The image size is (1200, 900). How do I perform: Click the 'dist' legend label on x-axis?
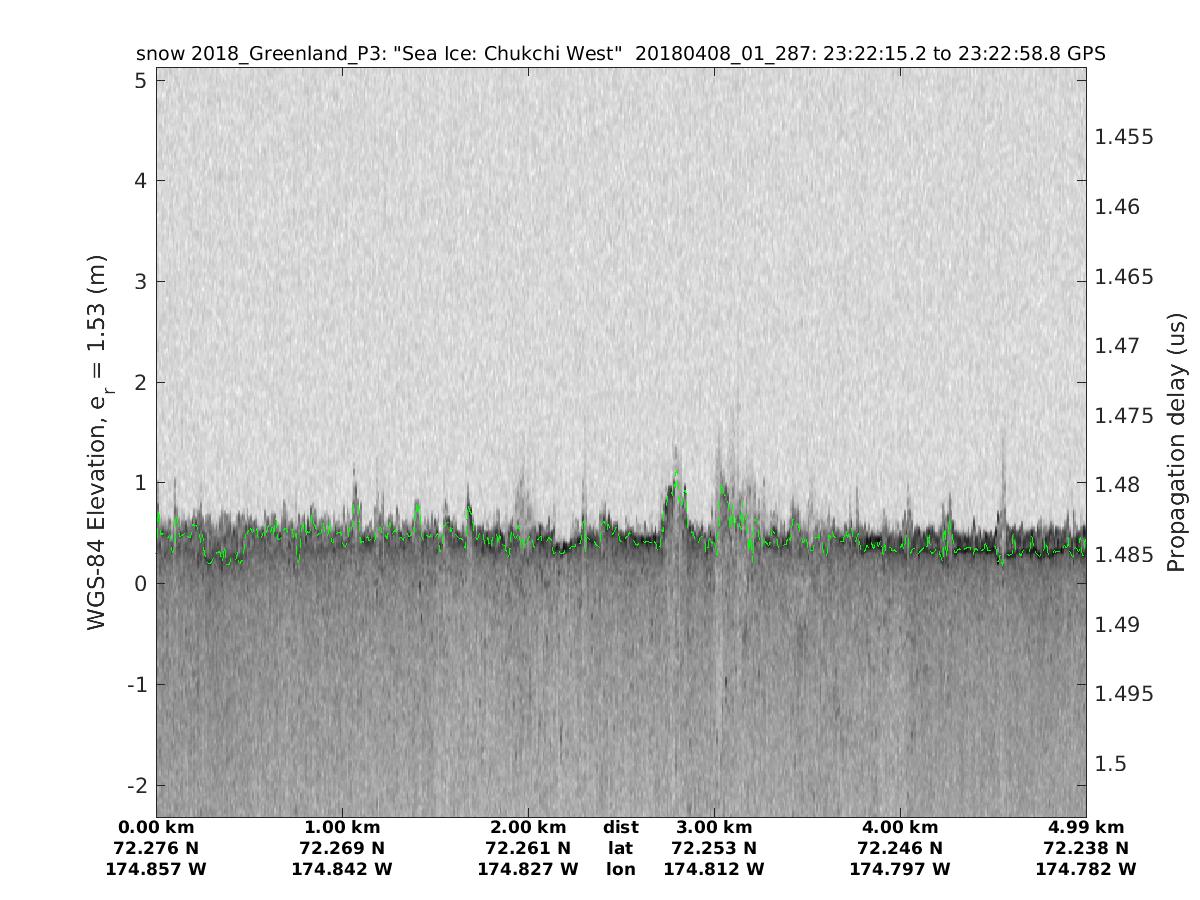point(620,827)
